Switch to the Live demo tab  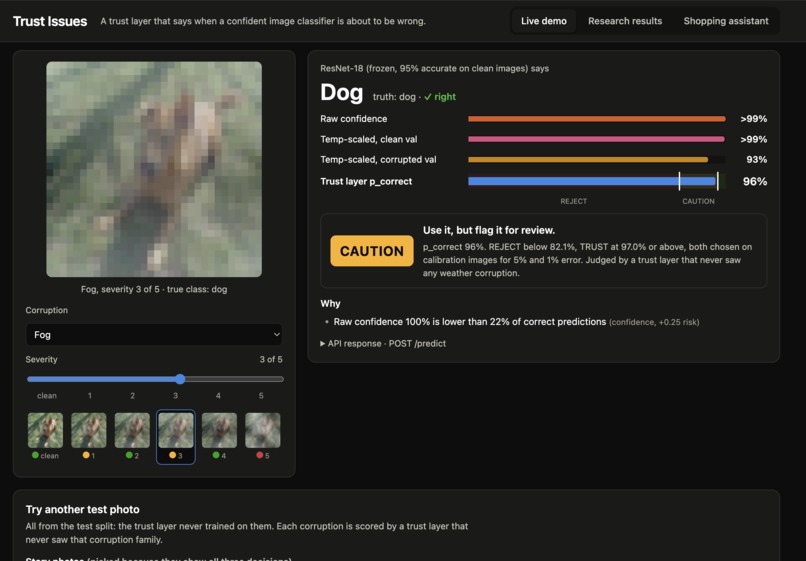543,21
